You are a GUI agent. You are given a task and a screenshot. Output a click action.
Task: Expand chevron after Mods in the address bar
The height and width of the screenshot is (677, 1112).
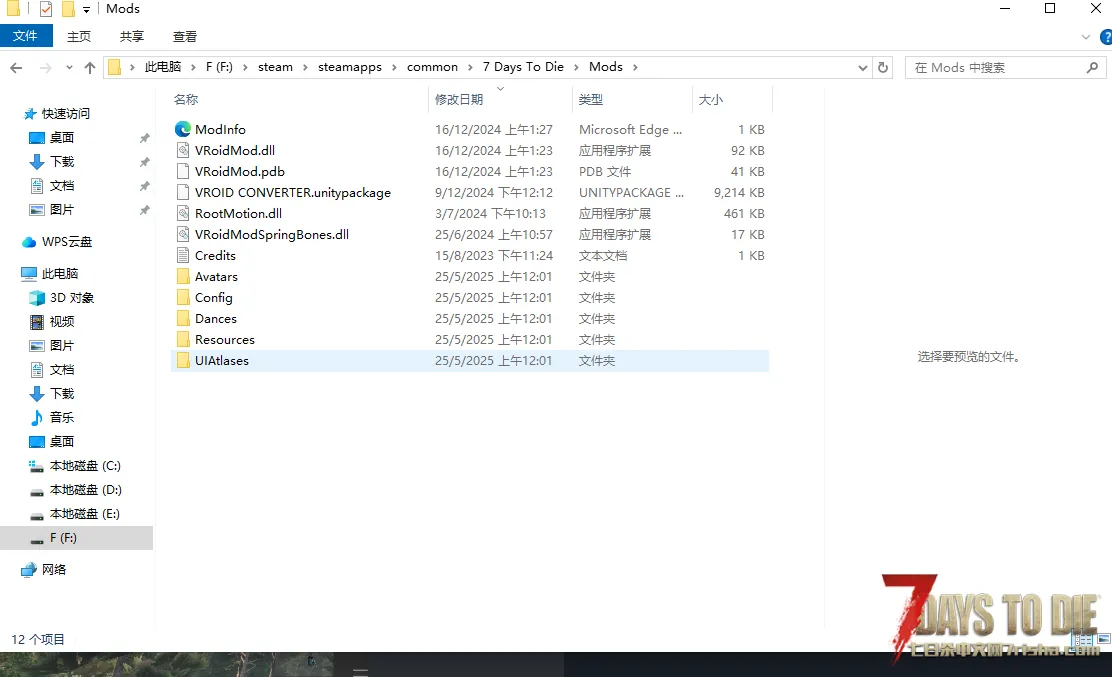(635, 67)
